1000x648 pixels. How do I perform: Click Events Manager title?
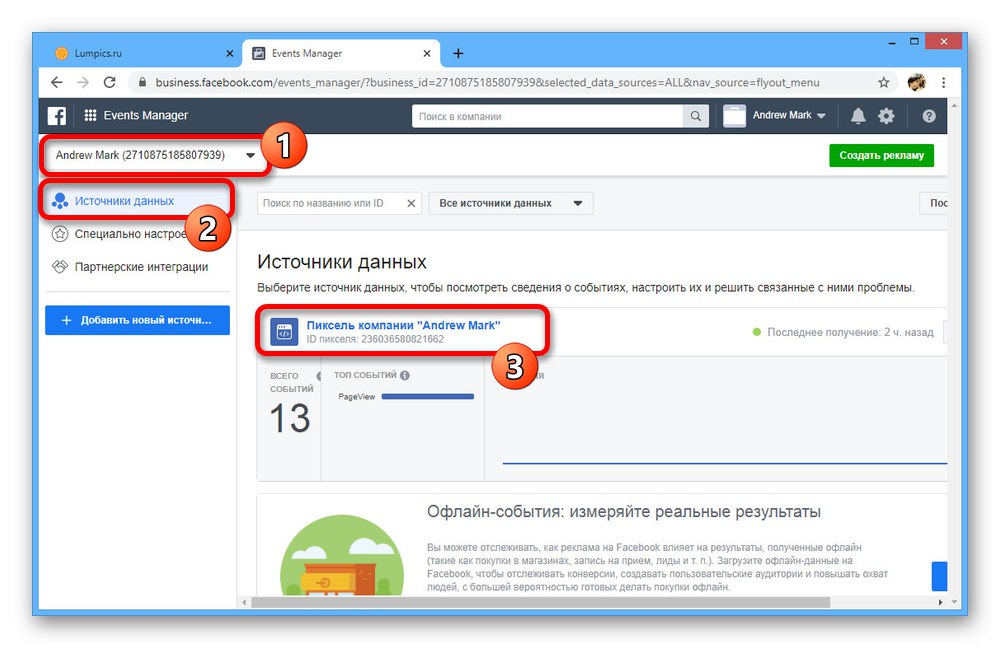tap(145, 115)
